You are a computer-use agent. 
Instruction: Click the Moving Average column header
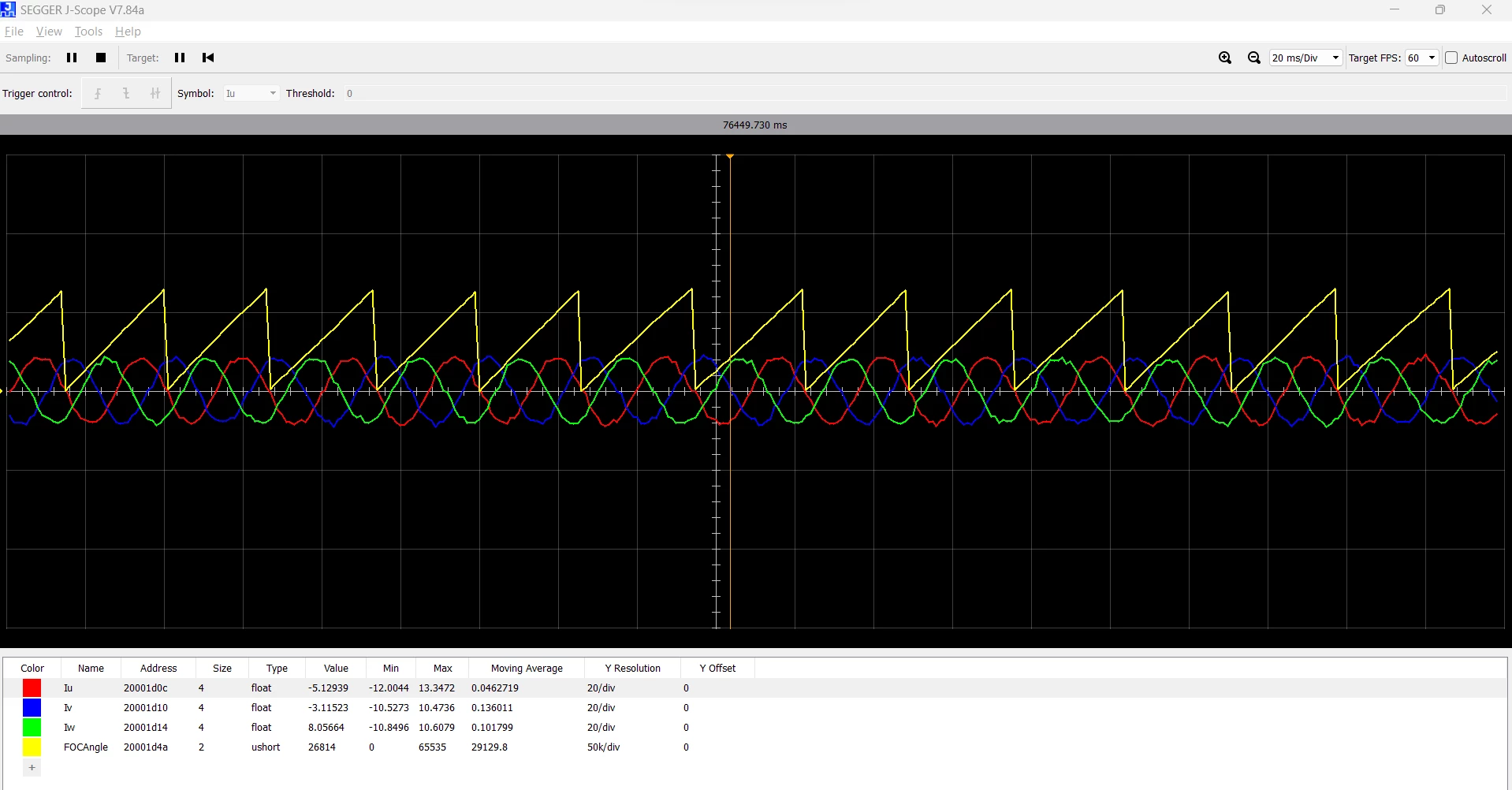[527, 668]
